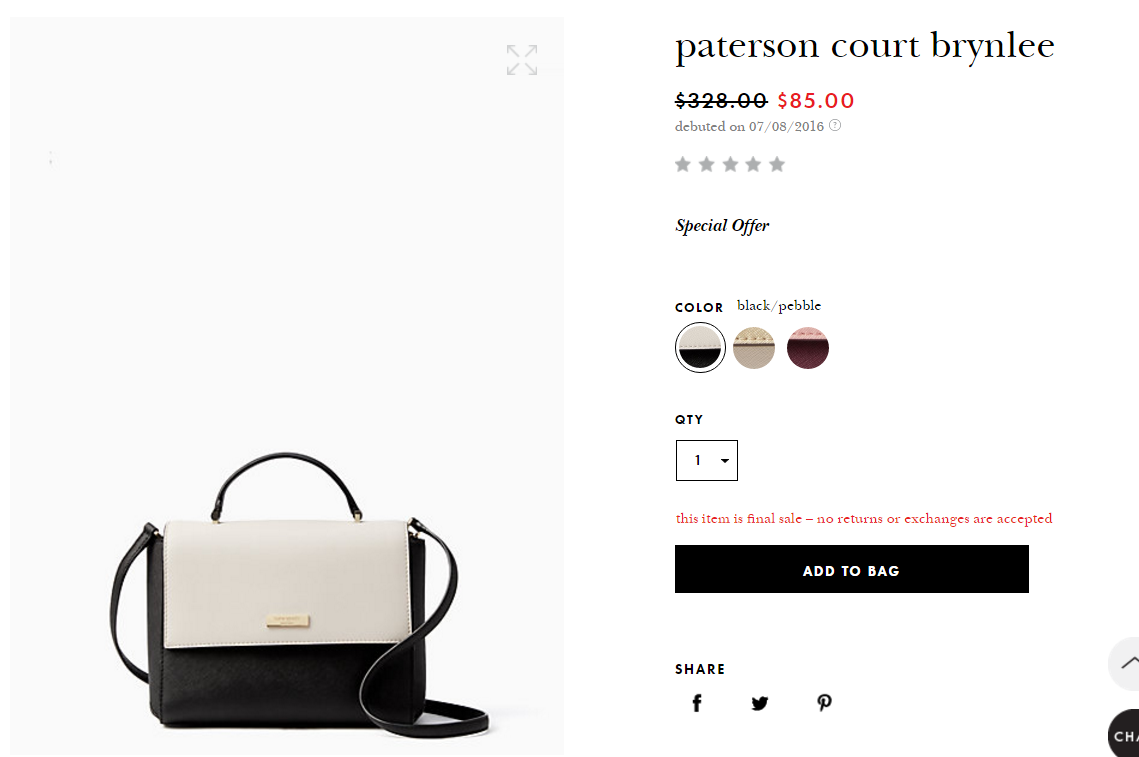The height and width of the screenshot is (757, 1139).
Task: Click the back-to-top arrow button
Action: (x=1125, y=663)
